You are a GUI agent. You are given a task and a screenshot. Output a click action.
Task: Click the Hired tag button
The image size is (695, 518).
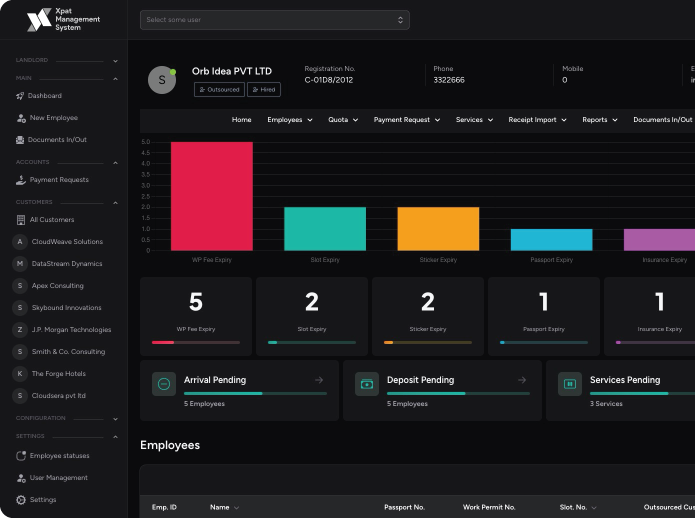coord(264,90)
